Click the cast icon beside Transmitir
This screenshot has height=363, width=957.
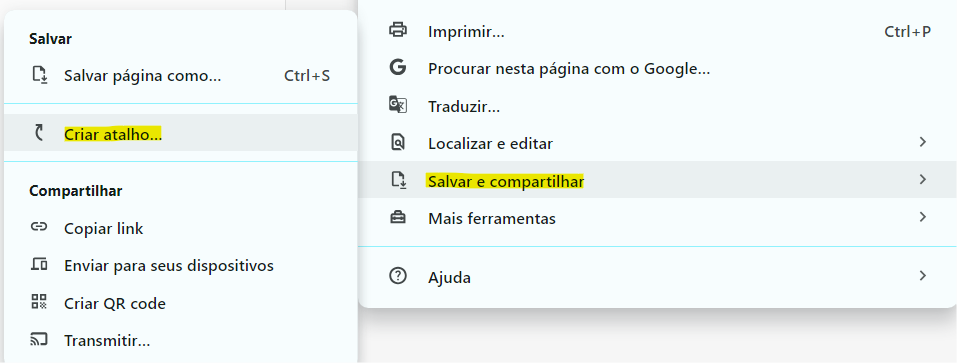pos(39,339)
